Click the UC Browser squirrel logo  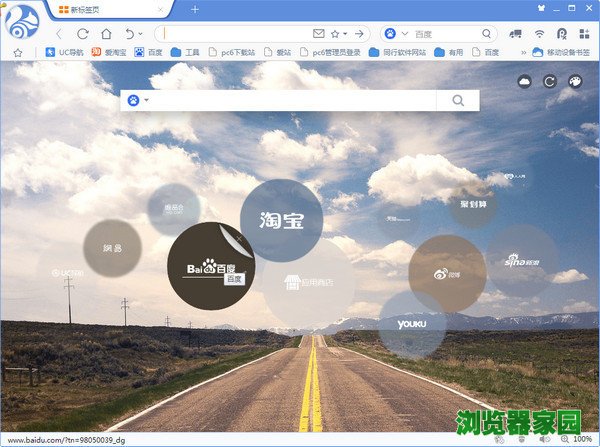pyautogui.click(x=22, y=22)
